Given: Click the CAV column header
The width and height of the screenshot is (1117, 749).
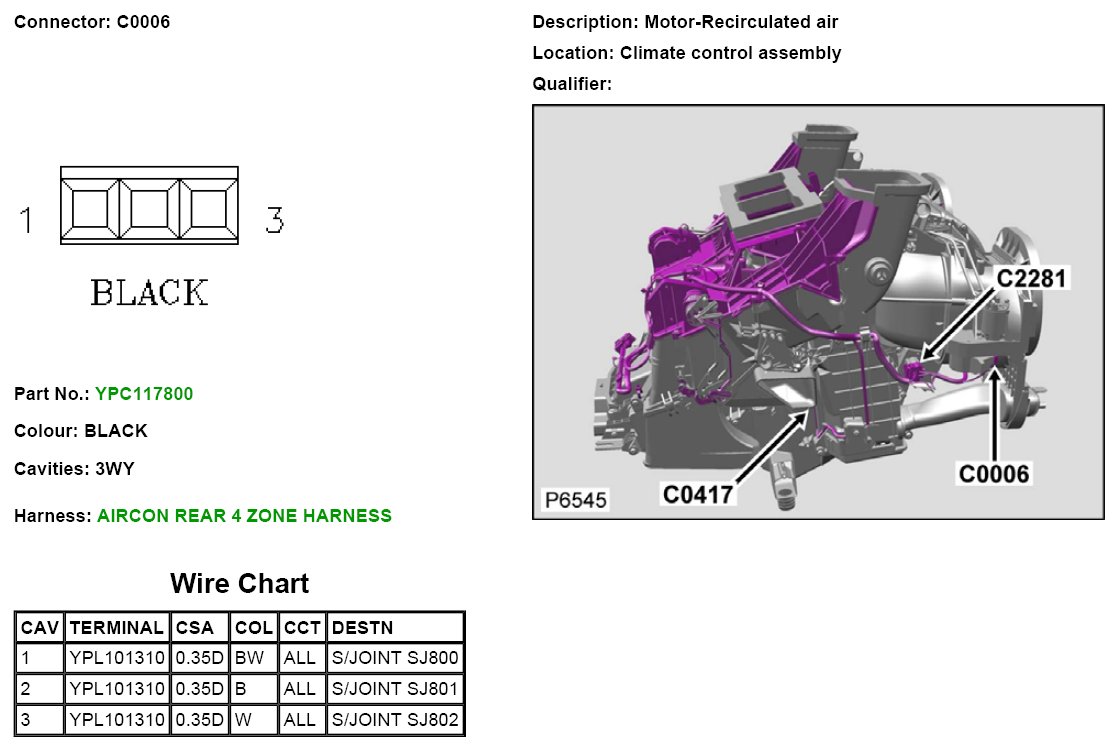Looking at the screenshot, I should coord(40,628).
